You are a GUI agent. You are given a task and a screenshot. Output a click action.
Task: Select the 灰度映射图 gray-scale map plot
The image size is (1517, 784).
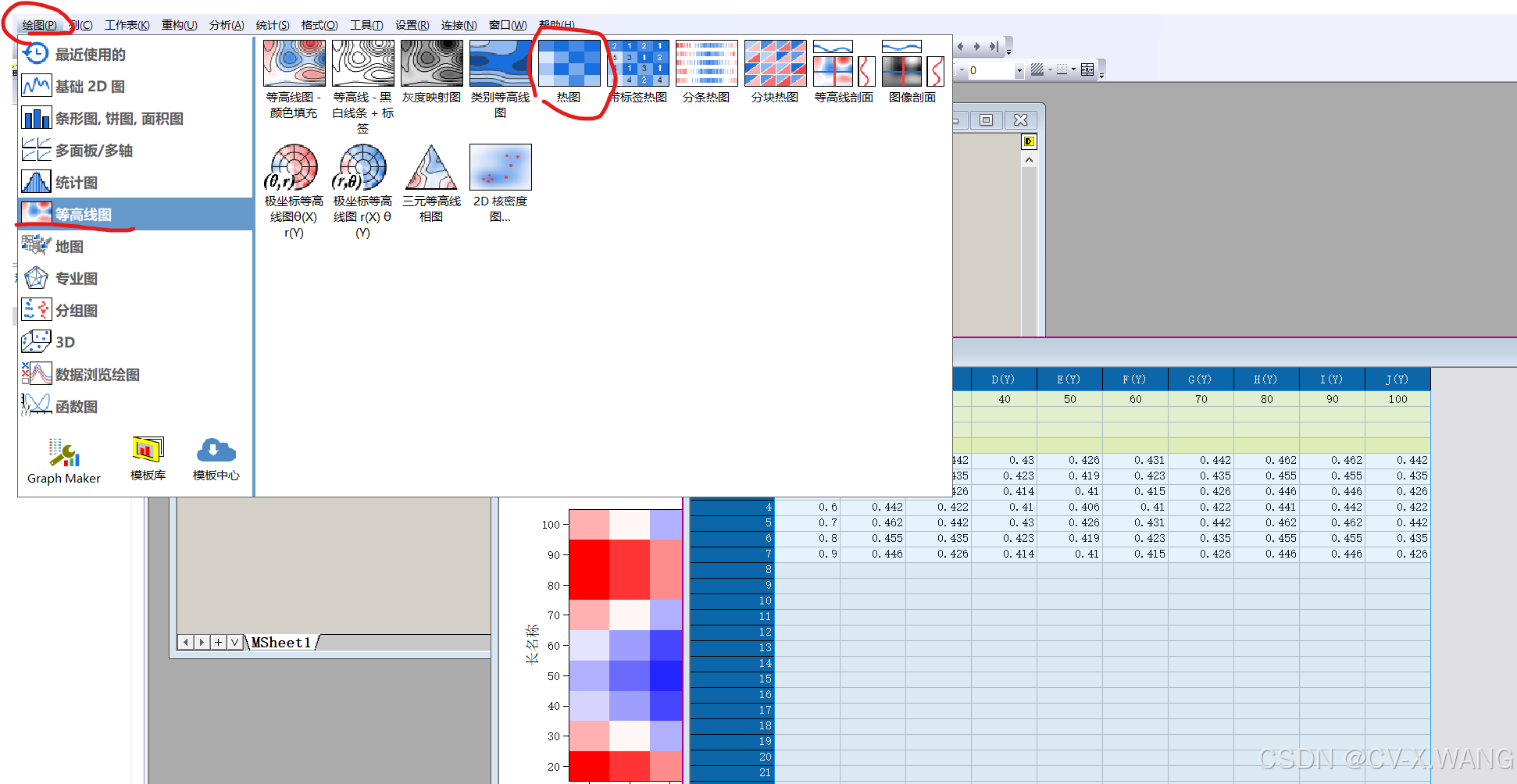click(430, 62)
